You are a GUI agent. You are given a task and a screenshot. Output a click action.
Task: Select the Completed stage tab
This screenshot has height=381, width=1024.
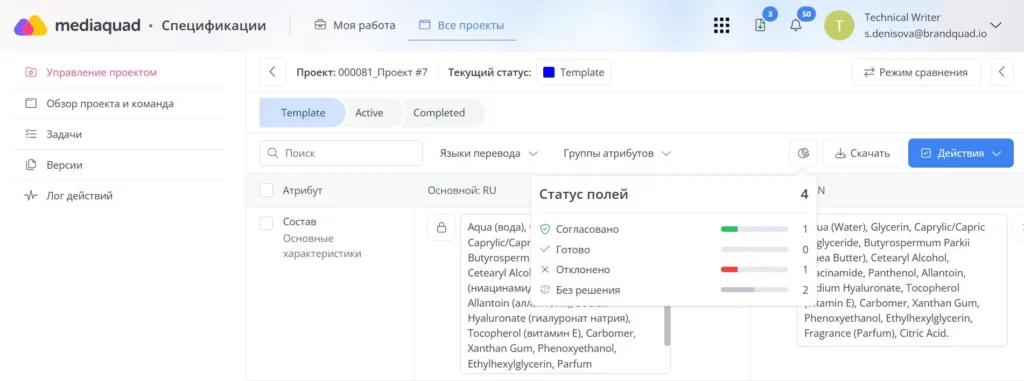[439, 112]
